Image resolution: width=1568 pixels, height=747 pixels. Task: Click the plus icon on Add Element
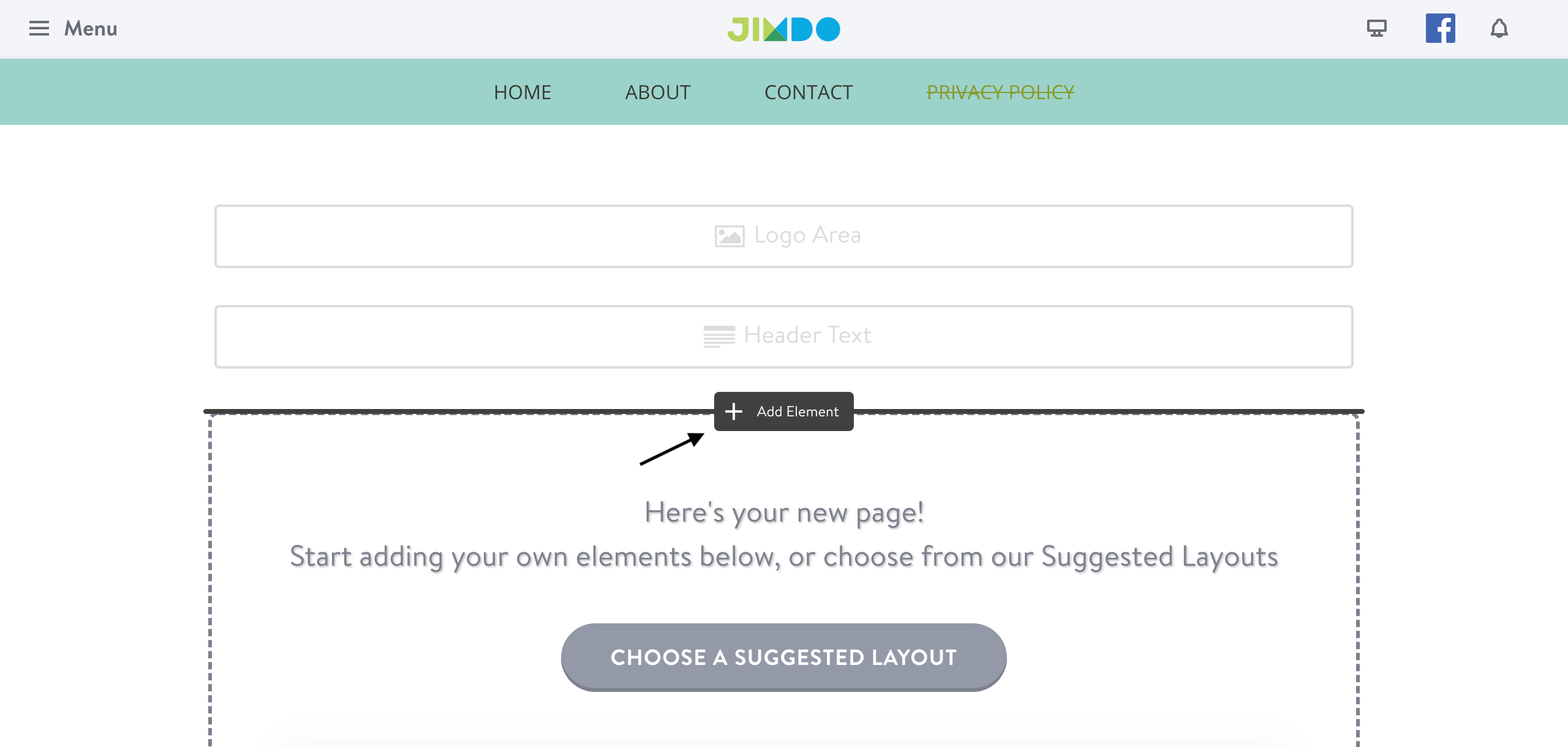(733, 411)
